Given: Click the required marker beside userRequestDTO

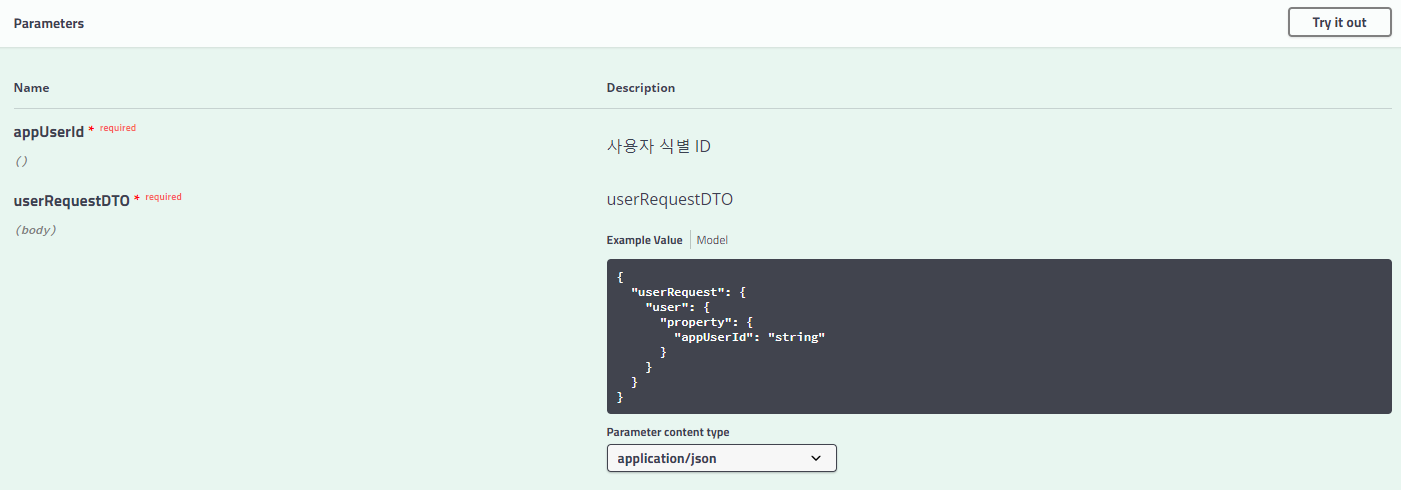Looking at the screenshot, I should (158, 197).
